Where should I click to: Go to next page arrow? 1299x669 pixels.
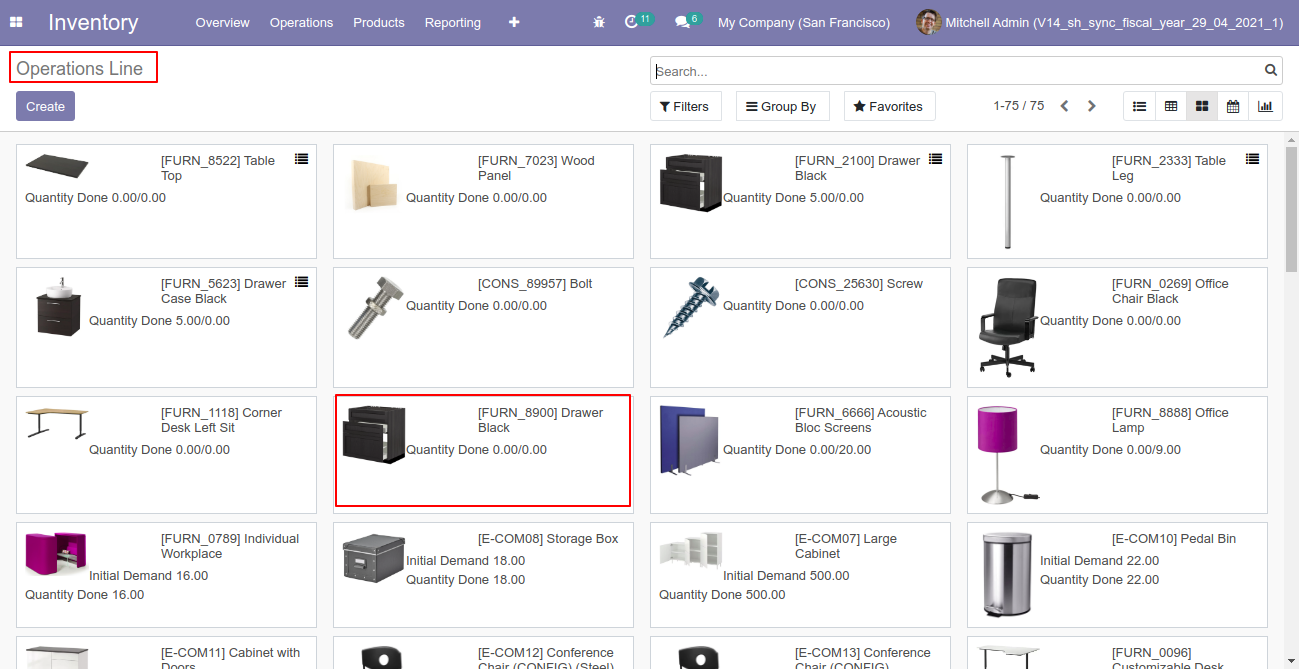1092,106
